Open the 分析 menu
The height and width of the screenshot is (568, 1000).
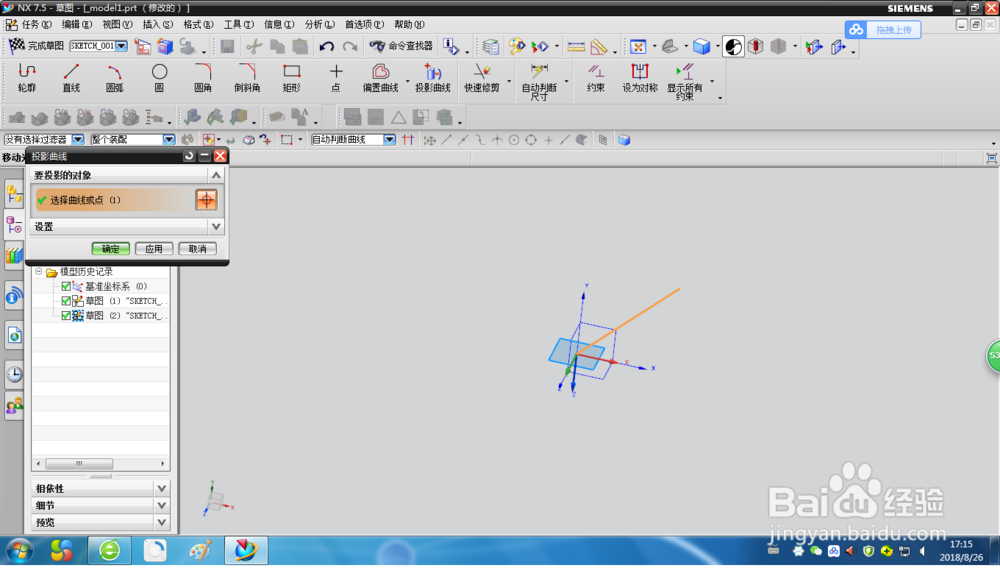click(320, 24)
